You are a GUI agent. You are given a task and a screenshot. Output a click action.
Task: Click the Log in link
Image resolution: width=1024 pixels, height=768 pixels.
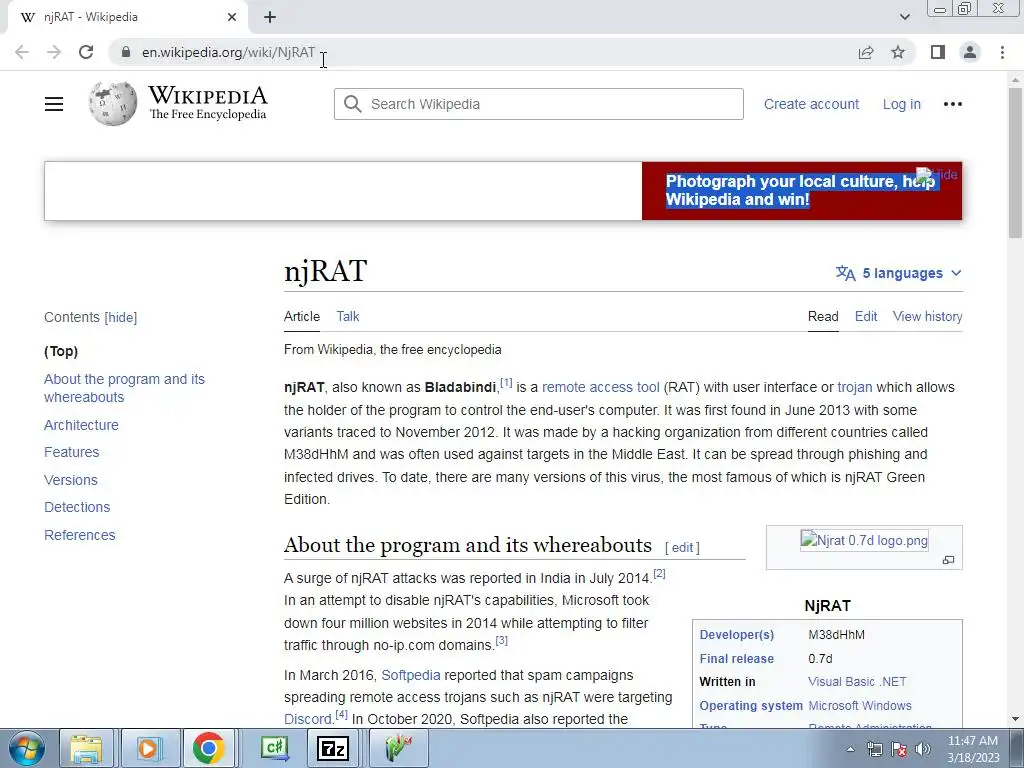click(x=902, y=104)
